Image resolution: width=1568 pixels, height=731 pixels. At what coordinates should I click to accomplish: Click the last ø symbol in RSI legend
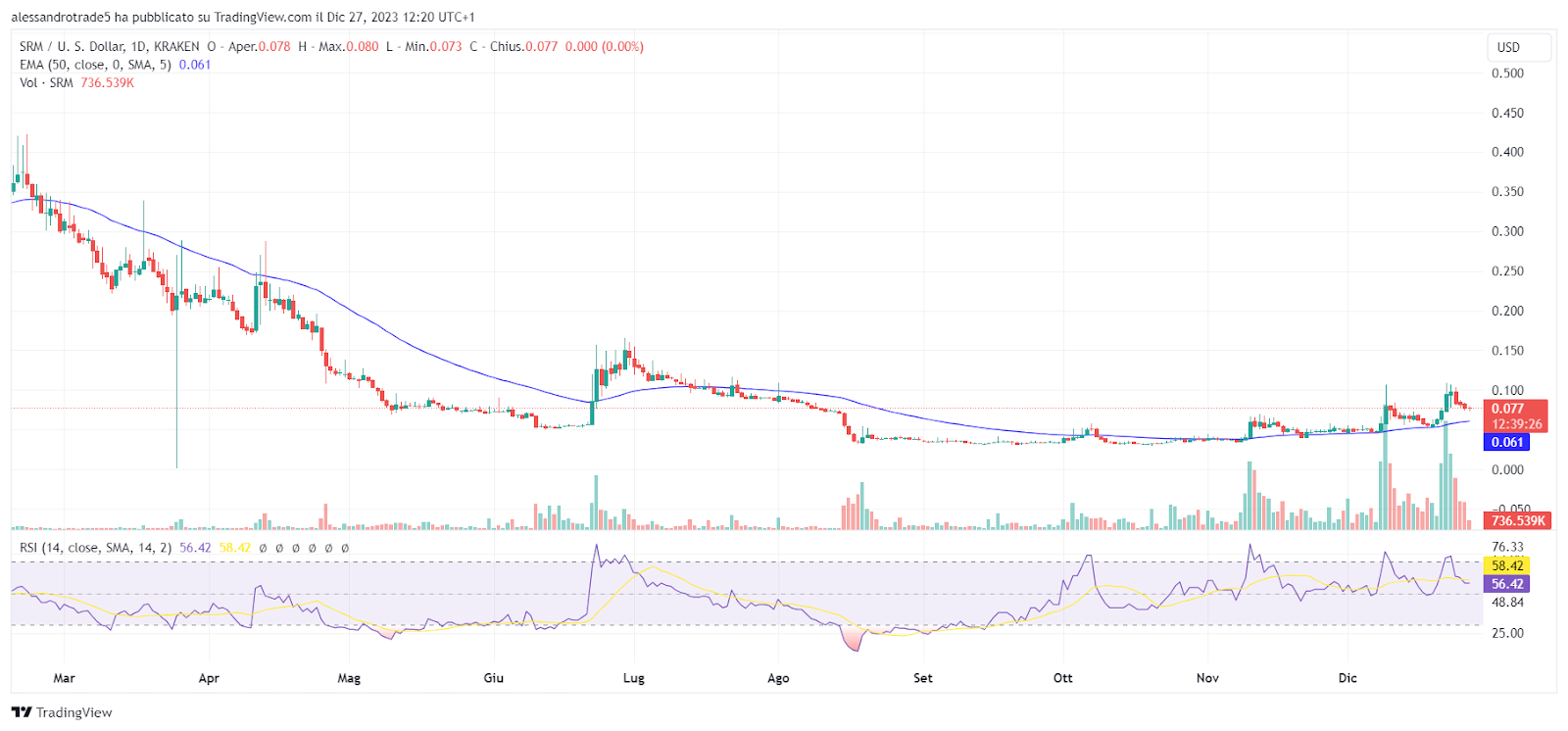click(345, 549)
